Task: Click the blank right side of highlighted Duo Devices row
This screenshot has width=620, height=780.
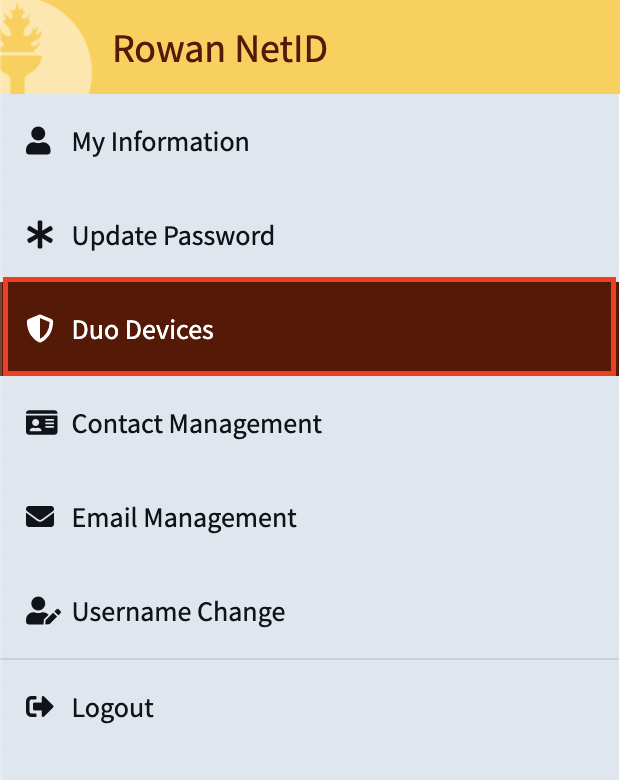Action: pyautogui.click(x=450, y=330)
